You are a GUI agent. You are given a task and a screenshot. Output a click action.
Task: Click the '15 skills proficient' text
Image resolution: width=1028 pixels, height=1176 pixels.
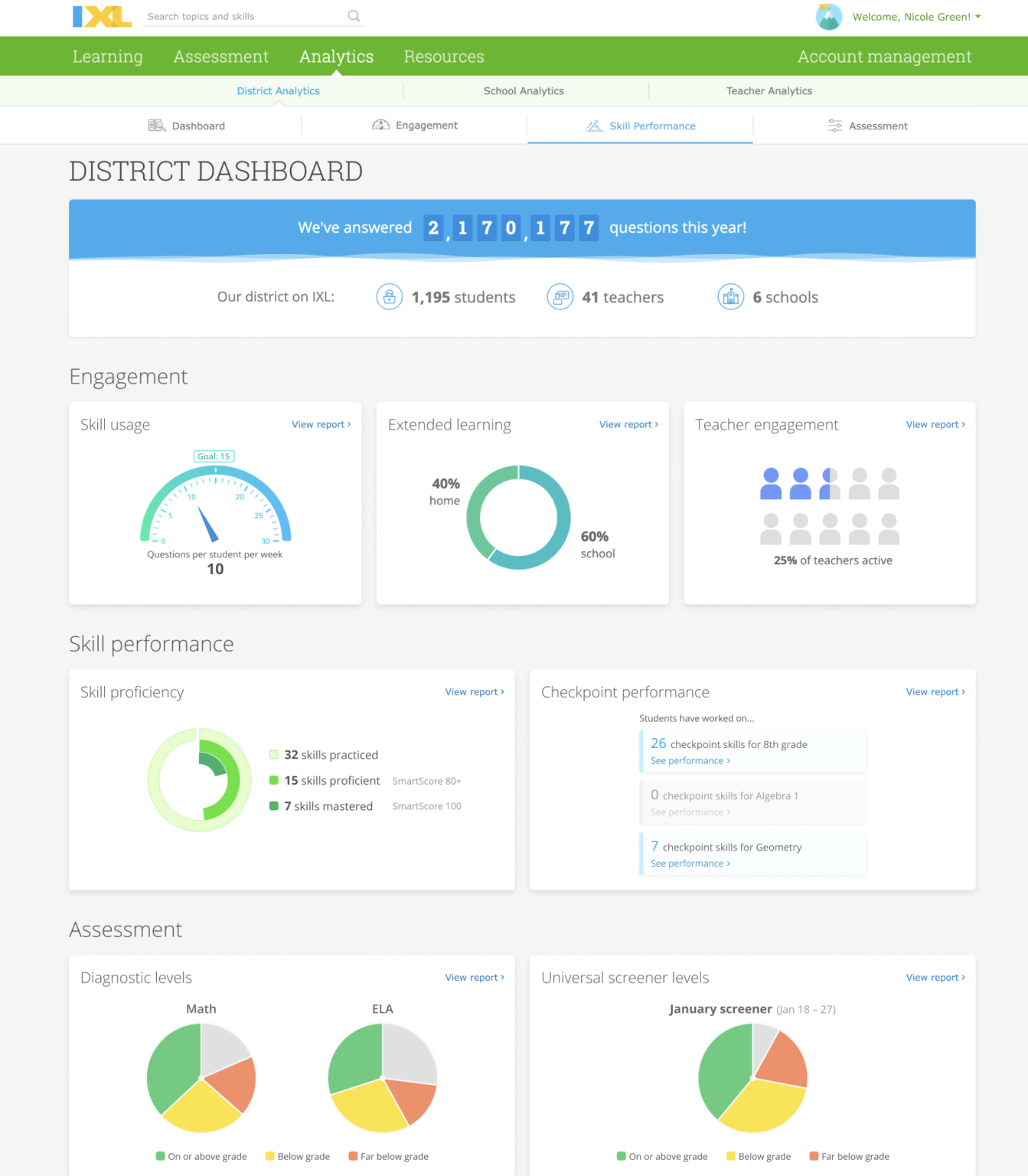pos(332,780)
